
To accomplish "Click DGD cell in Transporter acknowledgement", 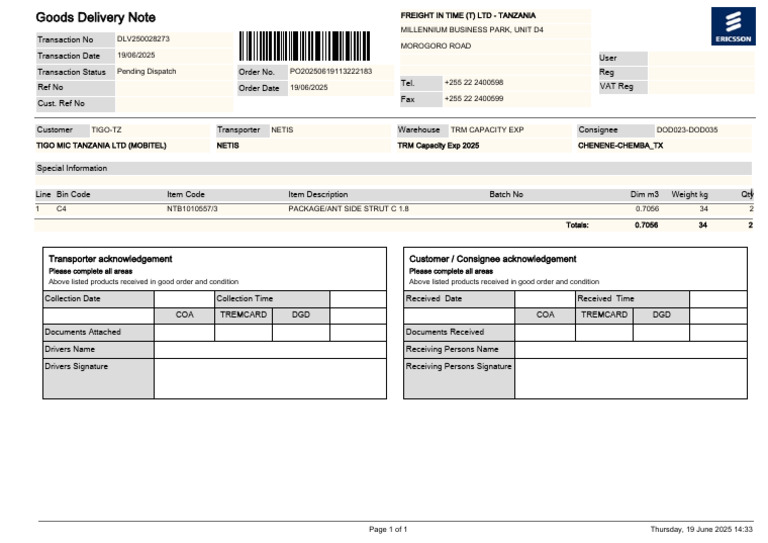I will click(x=301, y=315).
